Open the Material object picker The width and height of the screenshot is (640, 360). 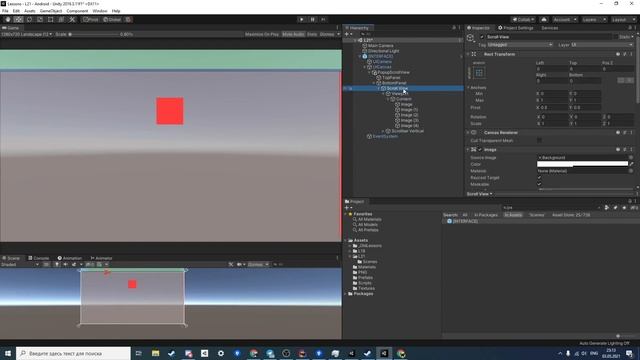631,171
